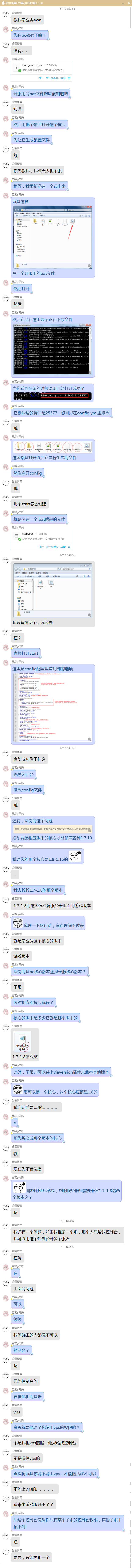Click 打开文件夹 link under bungeecord.jar
The width and height of the screenshot is (132, 1568).
pos(52,78)
